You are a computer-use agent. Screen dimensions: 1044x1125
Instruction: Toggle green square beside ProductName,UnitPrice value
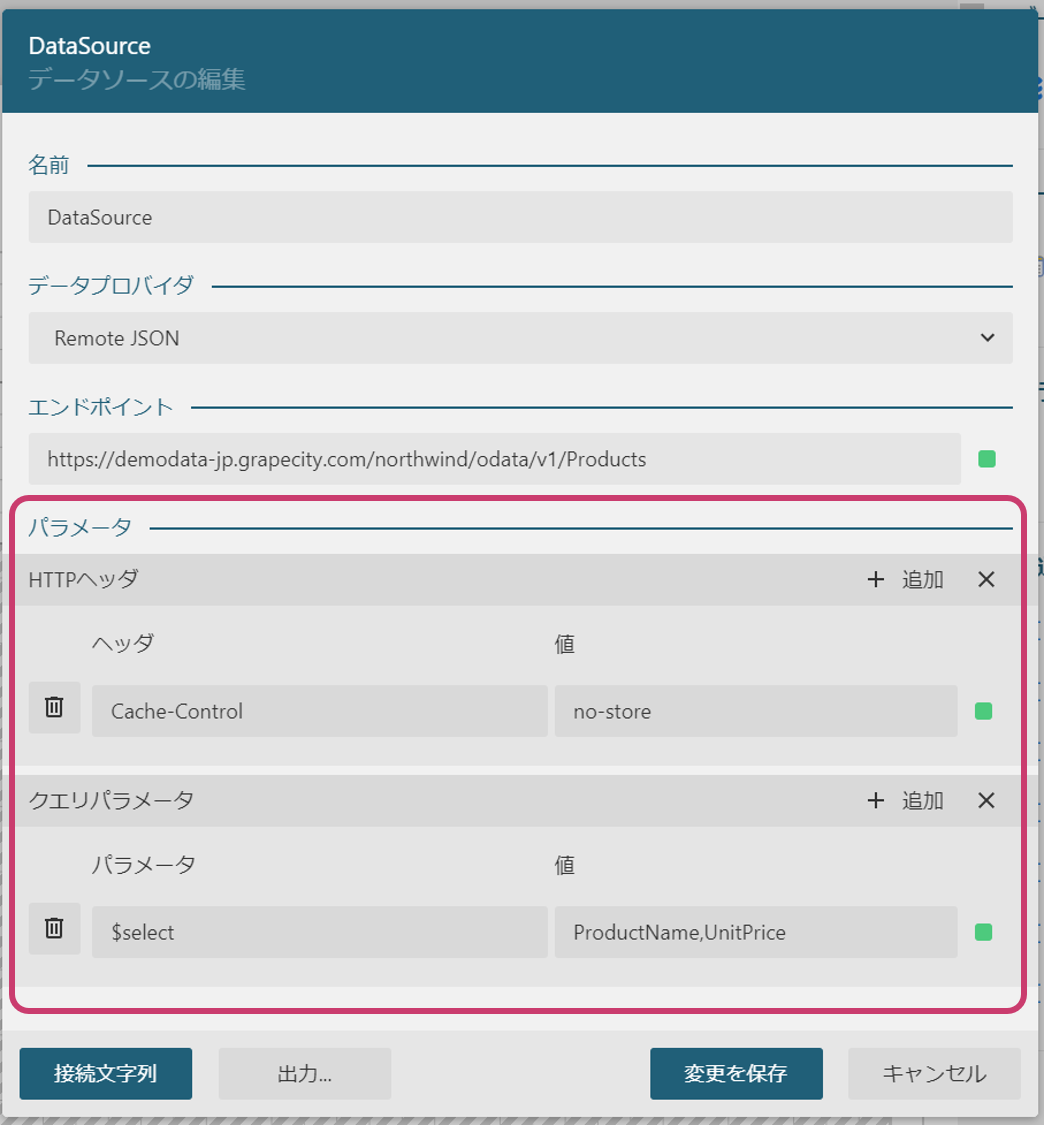pyautogui.click(x=983, y=932)
